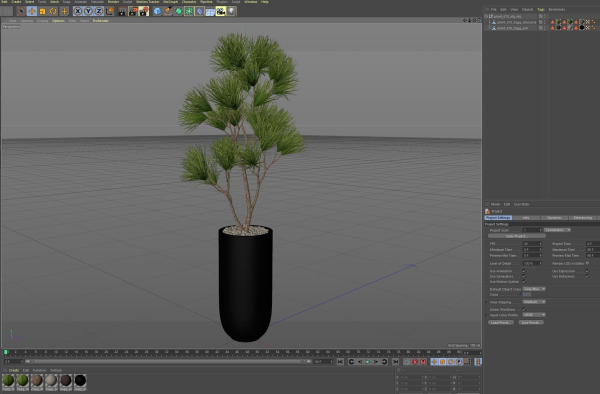The width and height of the screenshot is (600, 394).
Task: Add a light object
Action: click(231, 11)
